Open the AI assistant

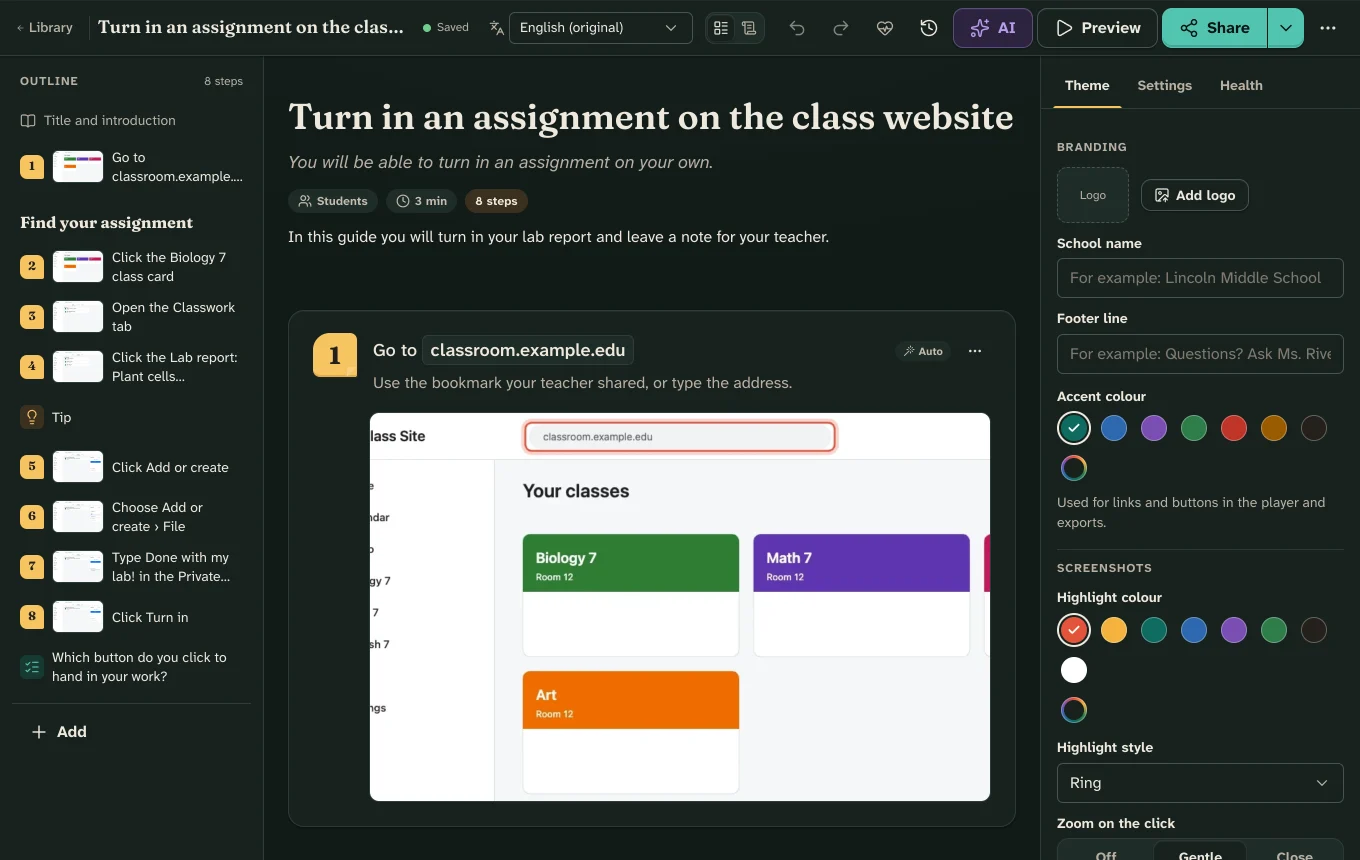993,28
